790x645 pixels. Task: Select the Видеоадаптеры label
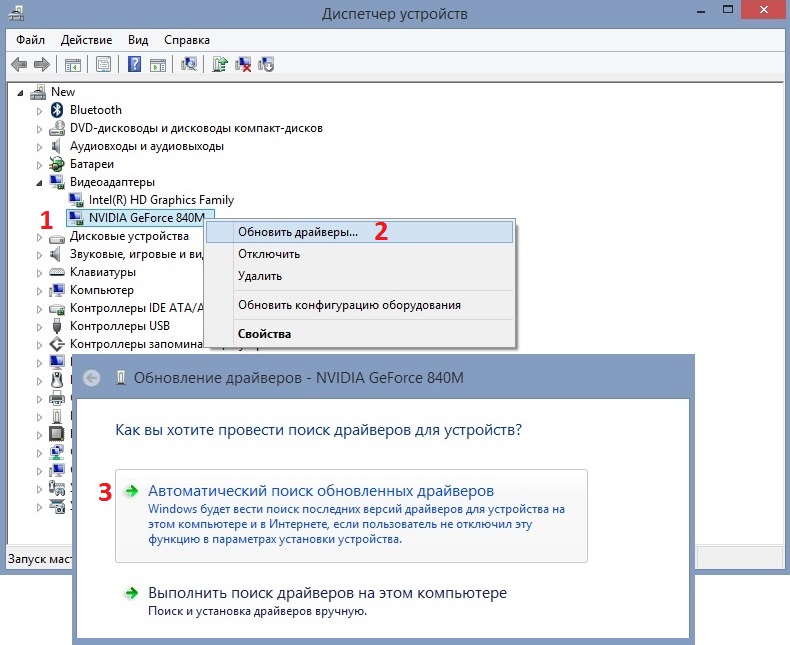(x=112, y=182)
